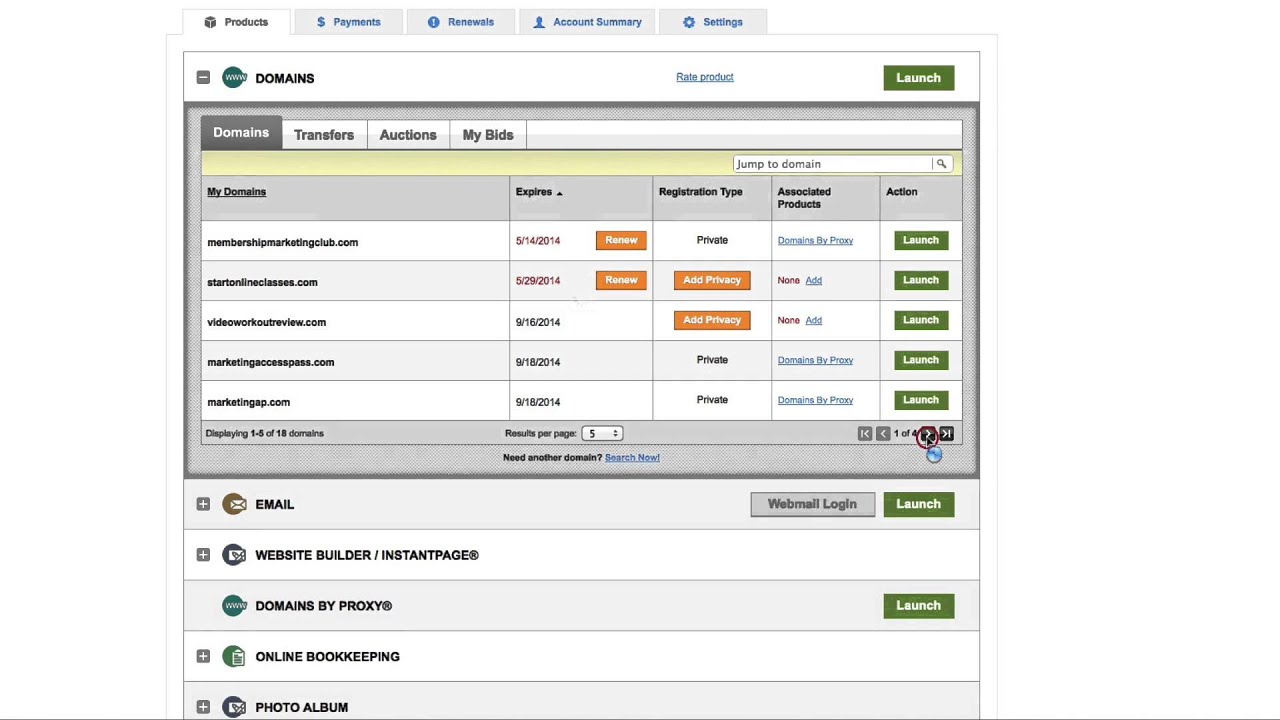Image resolution: width=1280 pixels, height=720 pixels.
Task: Go to the next page of domains
Action: tap(928, 433)
